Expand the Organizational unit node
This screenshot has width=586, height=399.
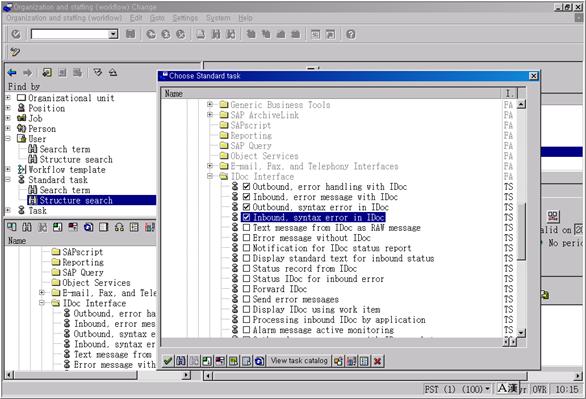click(8, 98)
